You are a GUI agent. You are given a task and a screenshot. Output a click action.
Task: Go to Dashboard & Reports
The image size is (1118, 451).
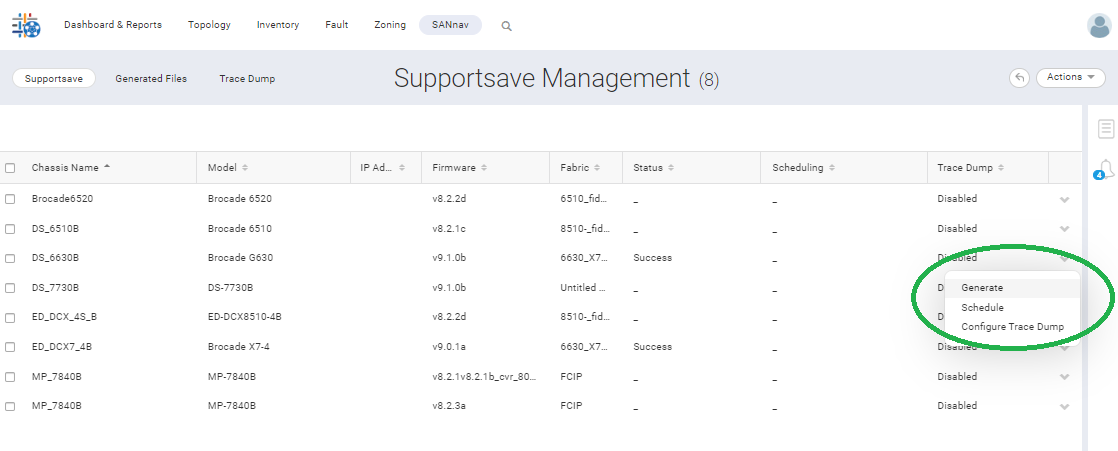113,25
